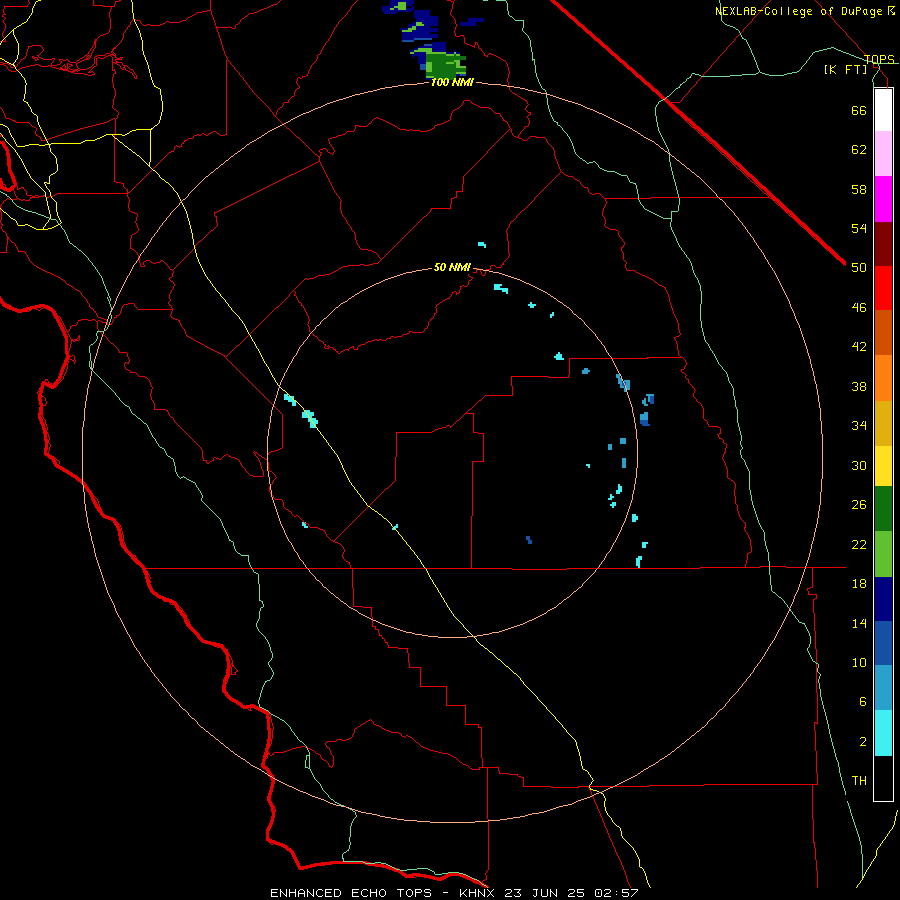
Task: Click the 66 legend value
Action: pyautogui.click(x=859, y=110)
